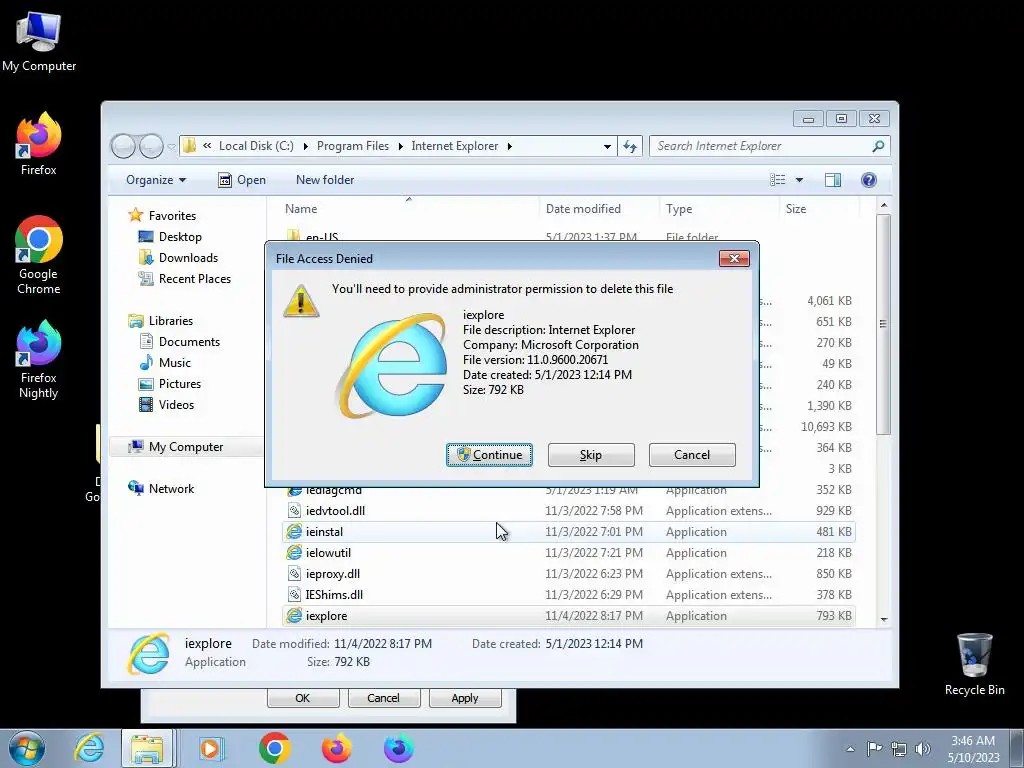Open the Recycle Bin

974,664
